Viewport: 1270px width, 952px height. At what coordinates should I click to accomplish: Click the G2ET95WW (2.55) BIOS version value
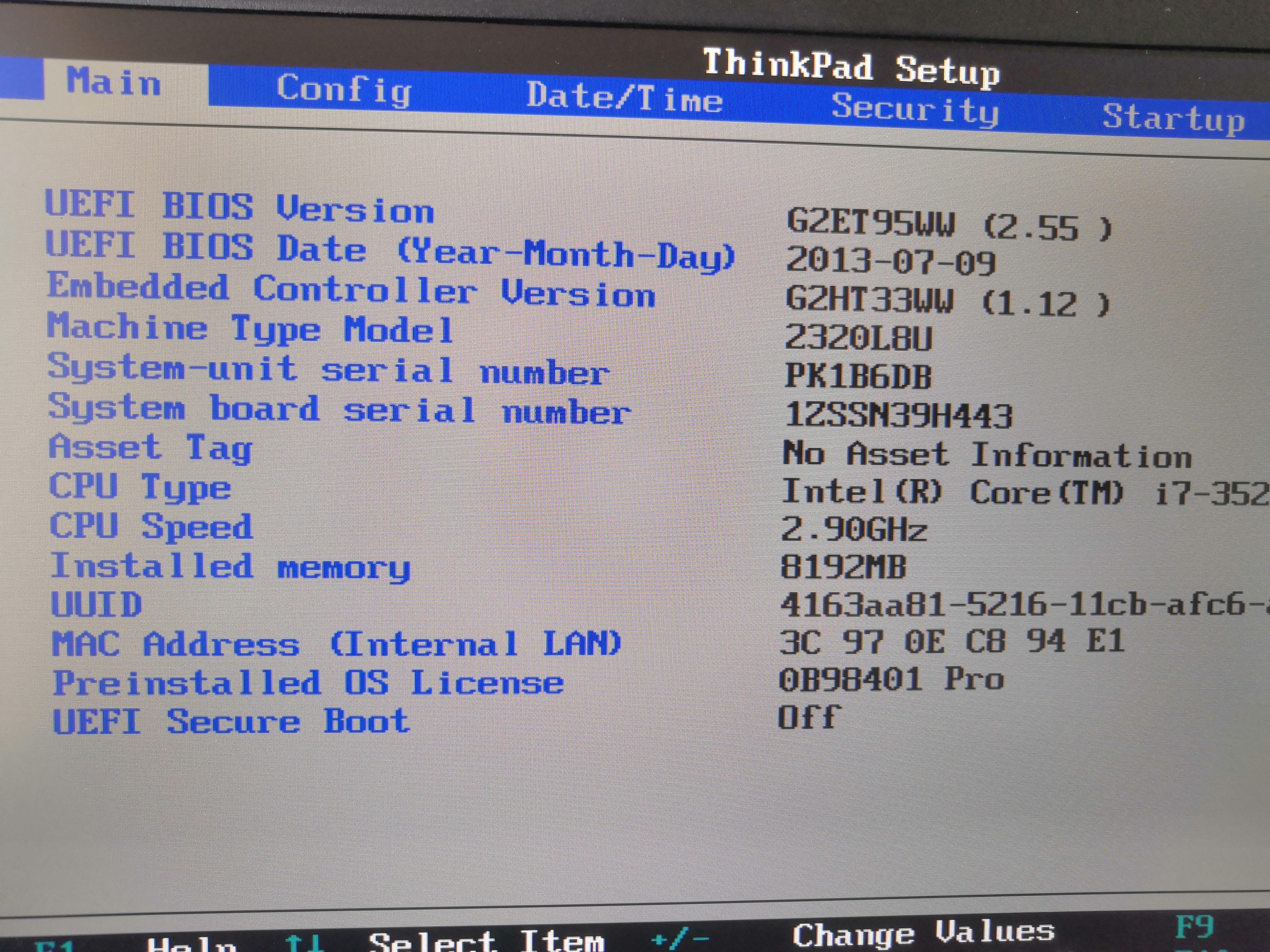pos(949,224)
